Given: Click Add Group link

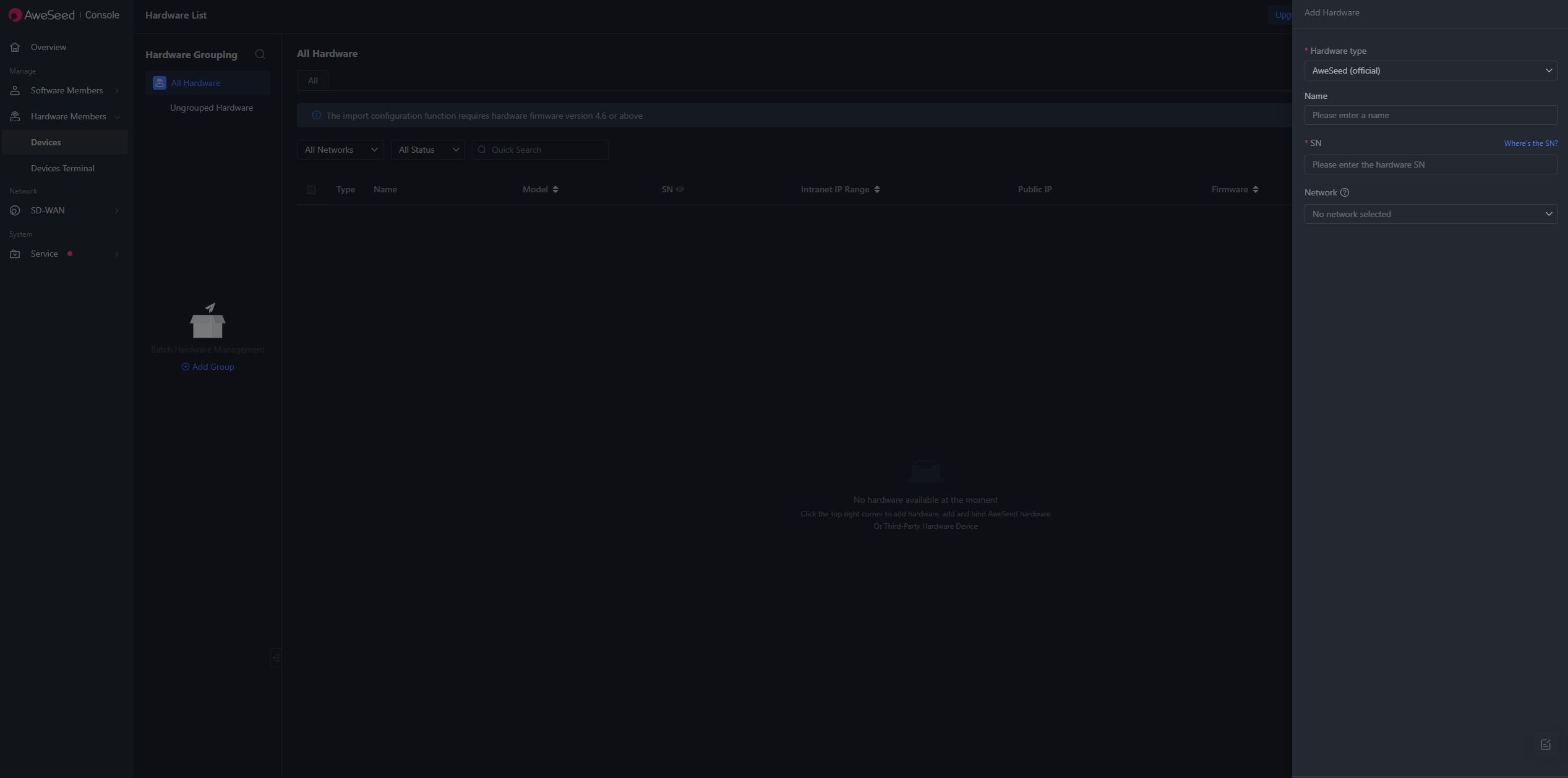Looking at the screenshot, I should (208, 367).
